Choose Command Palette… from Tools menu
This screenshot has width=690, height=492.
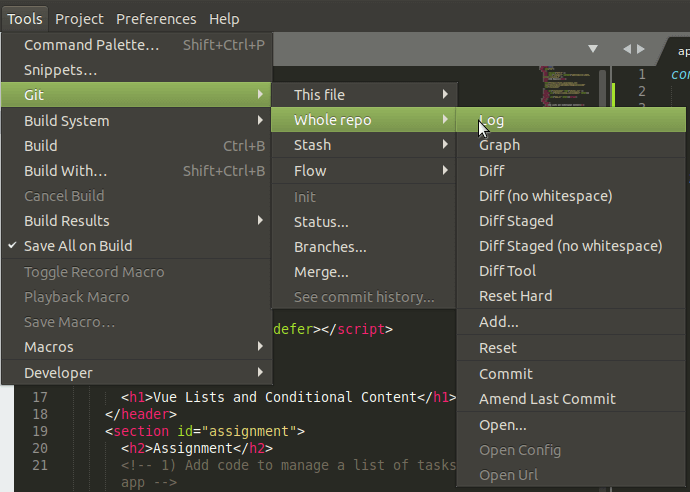pyautogui.click(x=137, y=45)
